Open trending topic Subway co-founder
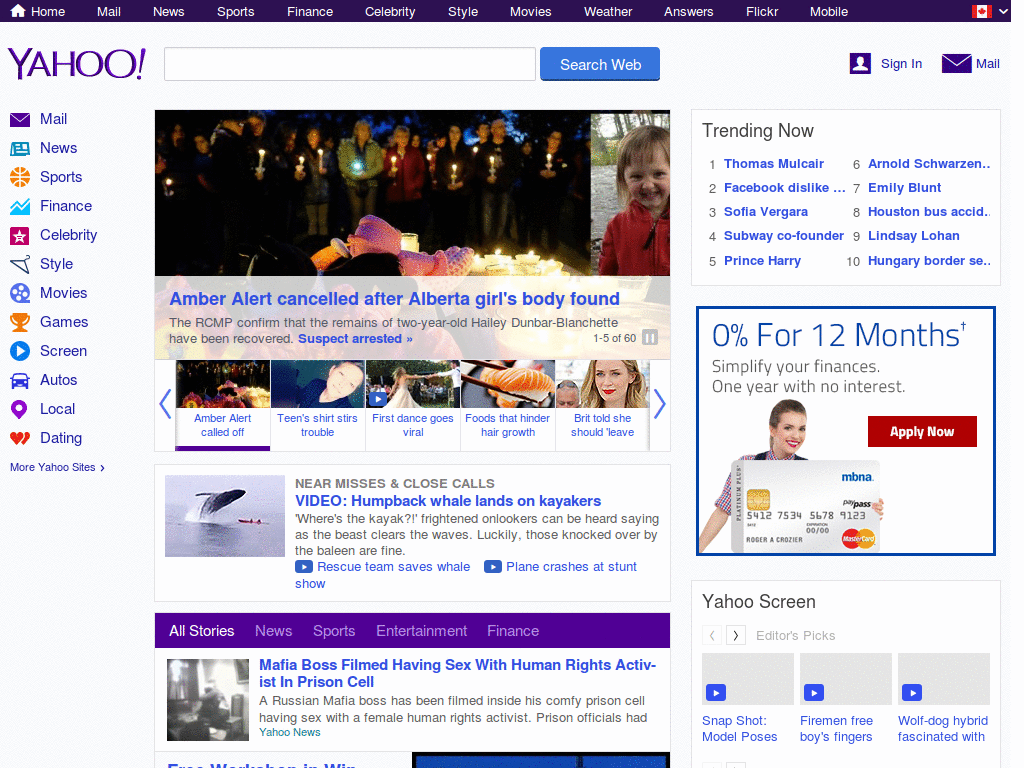This screenshot has height=768, width=1024. coord(784,236)
